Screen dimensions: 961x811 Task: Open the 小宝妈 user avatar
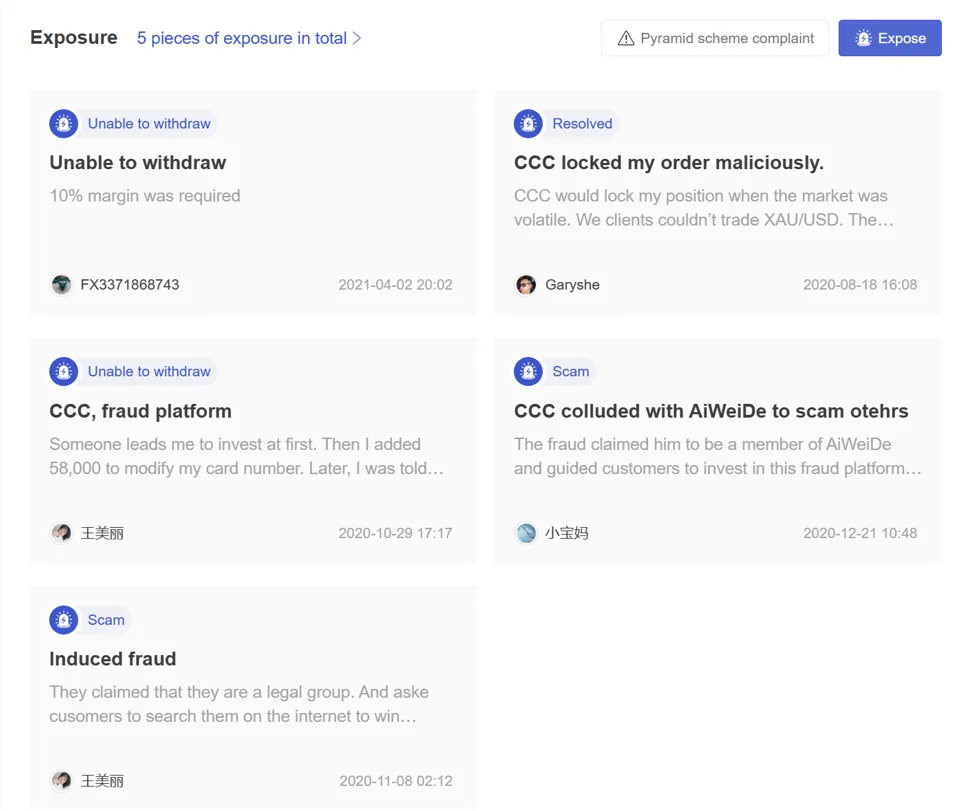pos(525,533)
